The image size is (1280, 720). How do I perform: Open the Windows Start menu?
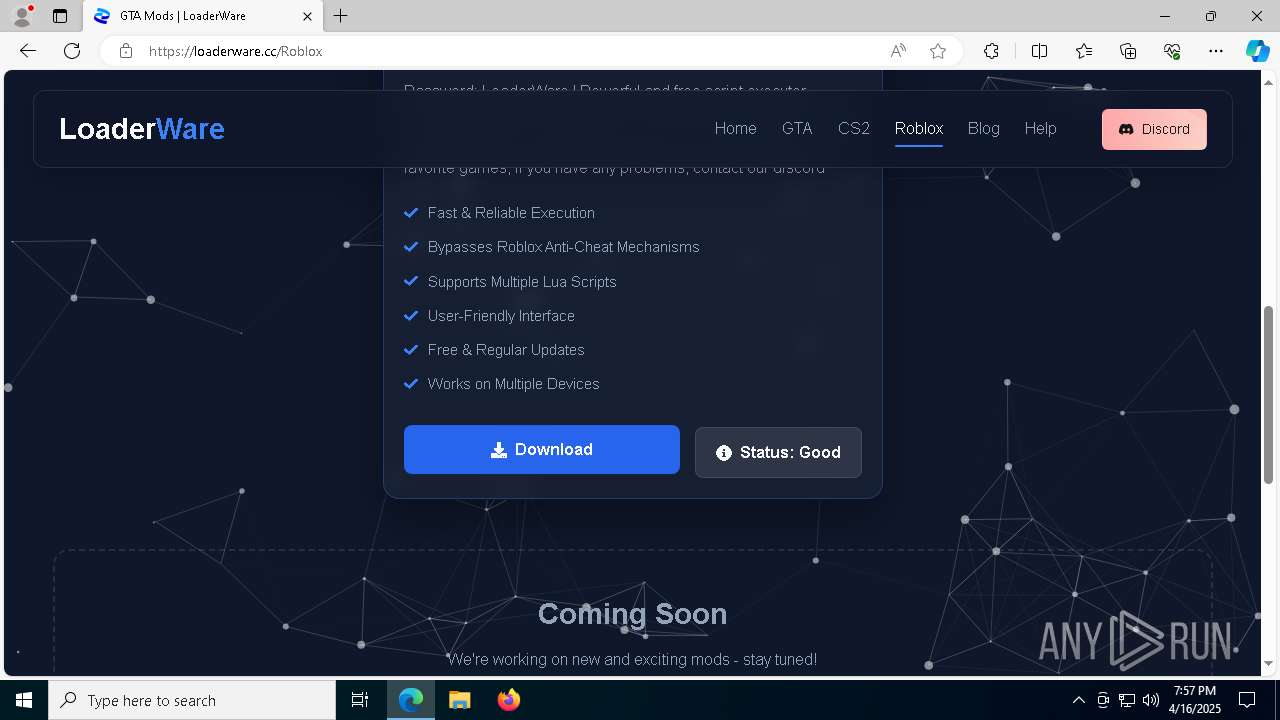[x=24, y=700]
